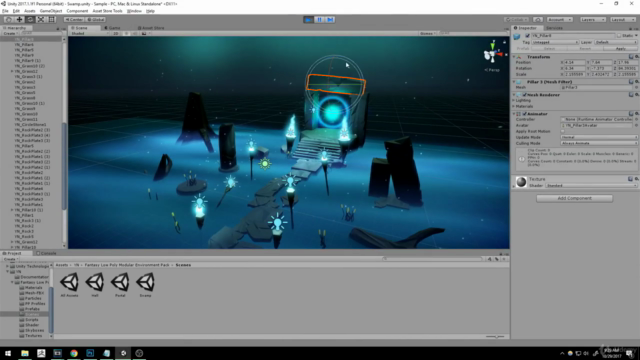Screen dimensions: 640x360
Task: Switch to the Services tab
Action: pyautogui.click(x=554, y=28)
